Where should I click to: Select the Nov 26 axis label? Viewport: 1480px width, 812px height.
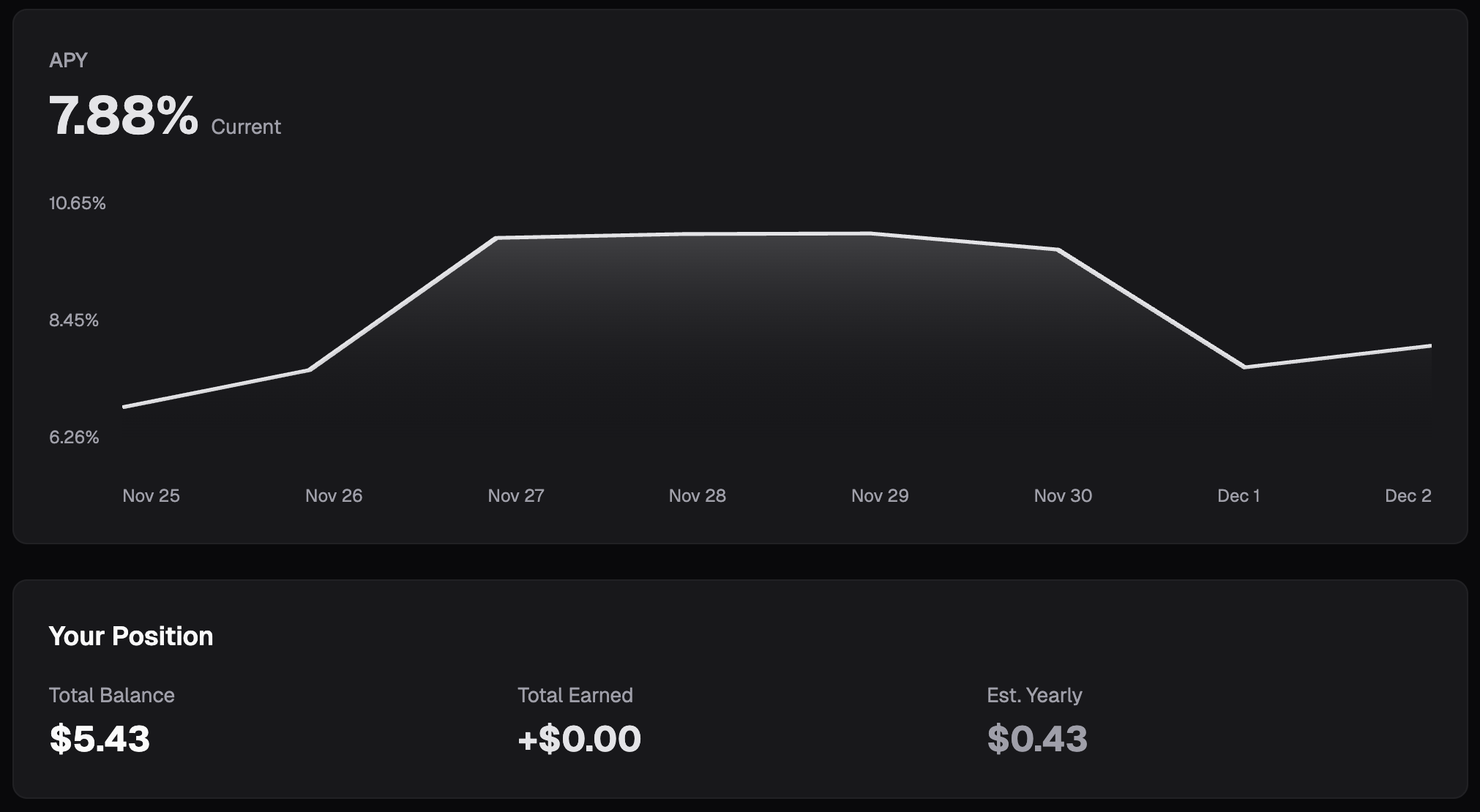point(334,495)
